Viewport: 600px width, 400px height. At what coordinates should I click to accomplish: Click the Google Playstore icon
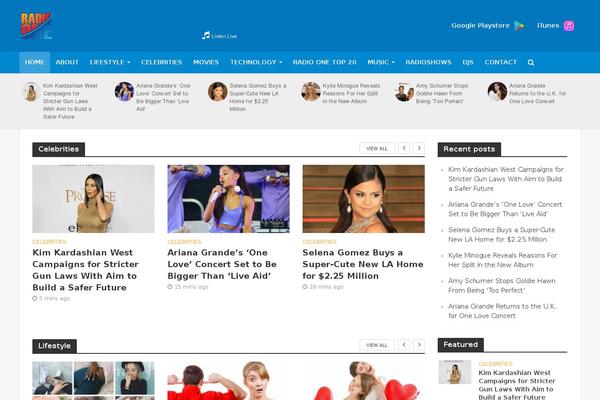[x=519, y=26]
